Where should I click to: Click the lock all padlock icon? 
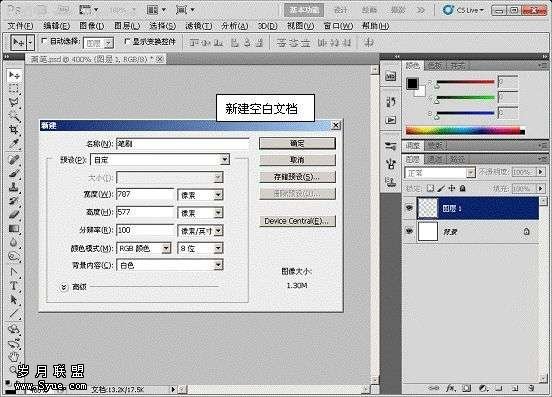463,189
